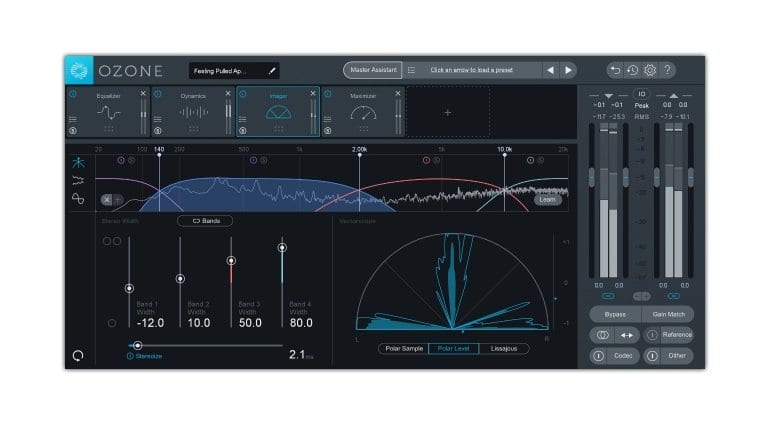
Task: Open Master Assistant
Action: 373,70
